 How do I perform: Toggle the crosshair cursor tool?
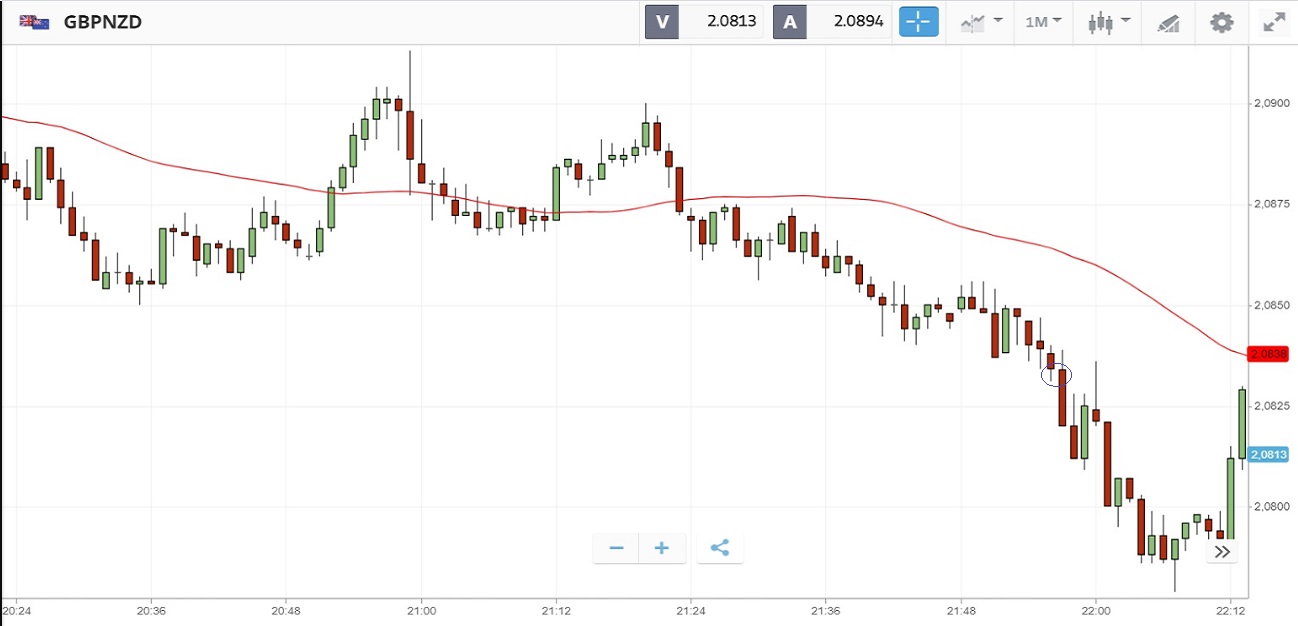918,21
